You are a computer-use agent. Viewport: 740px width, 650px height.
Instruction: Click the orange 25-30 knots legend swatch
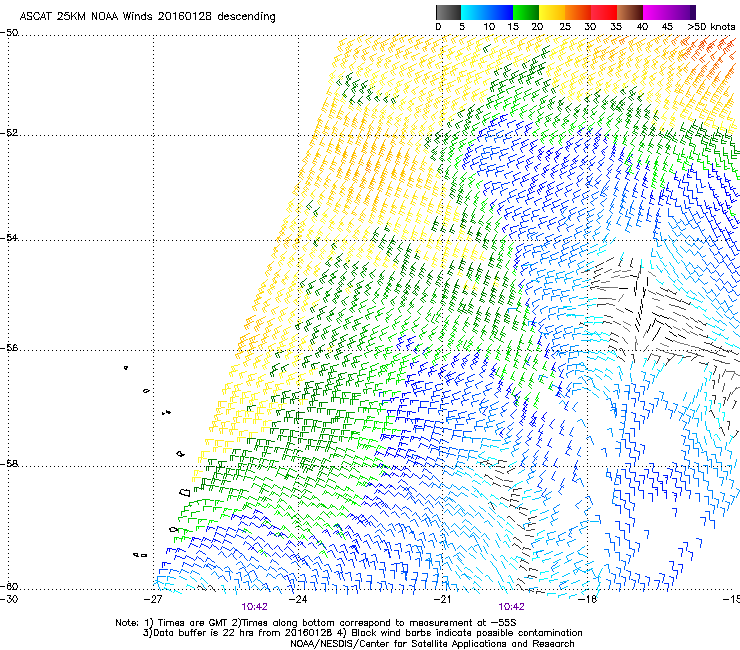click(x=578, y=12)
